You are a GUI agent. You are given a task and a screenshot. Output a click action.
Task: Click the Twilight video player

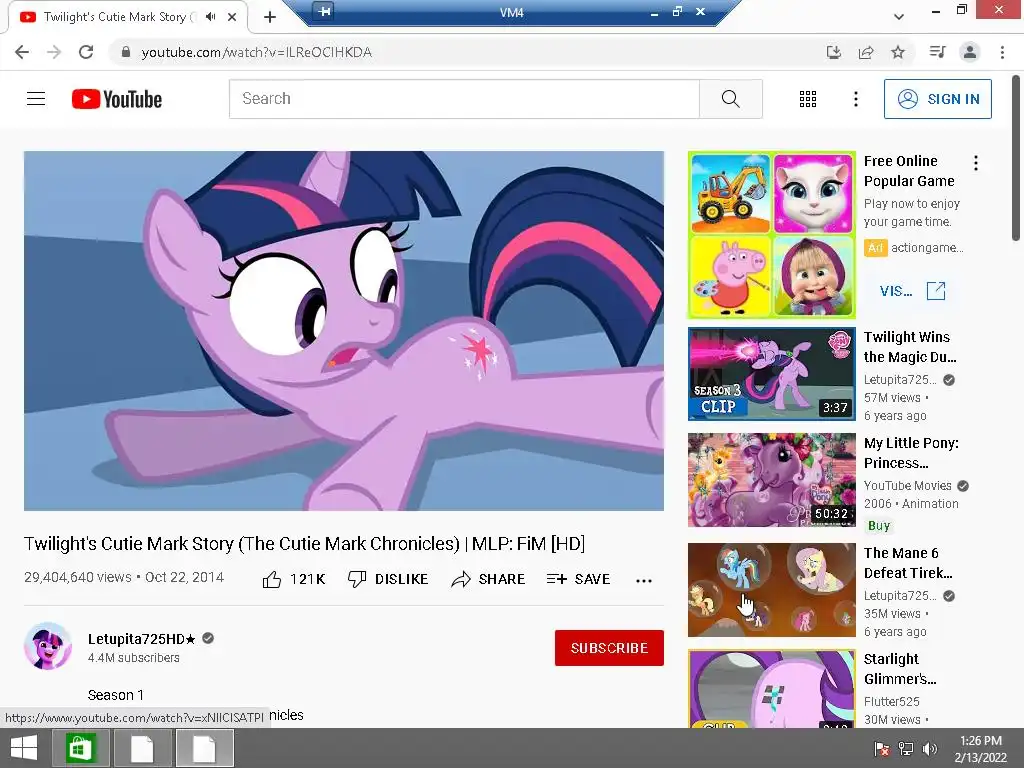(x=344, y=331)
